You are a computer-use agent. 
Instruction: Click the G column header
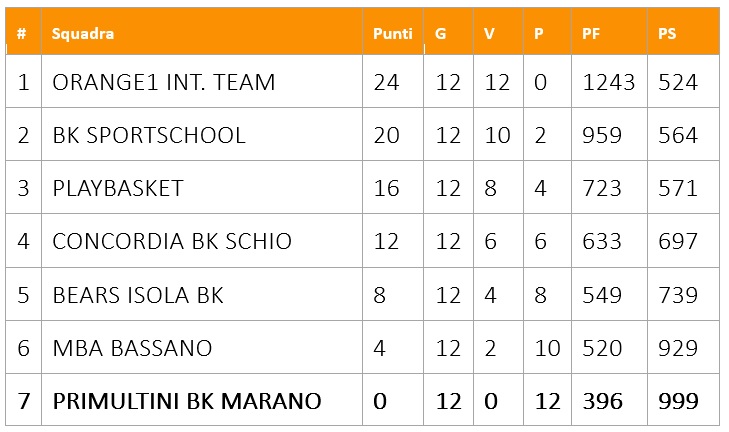tap(440, 33)
